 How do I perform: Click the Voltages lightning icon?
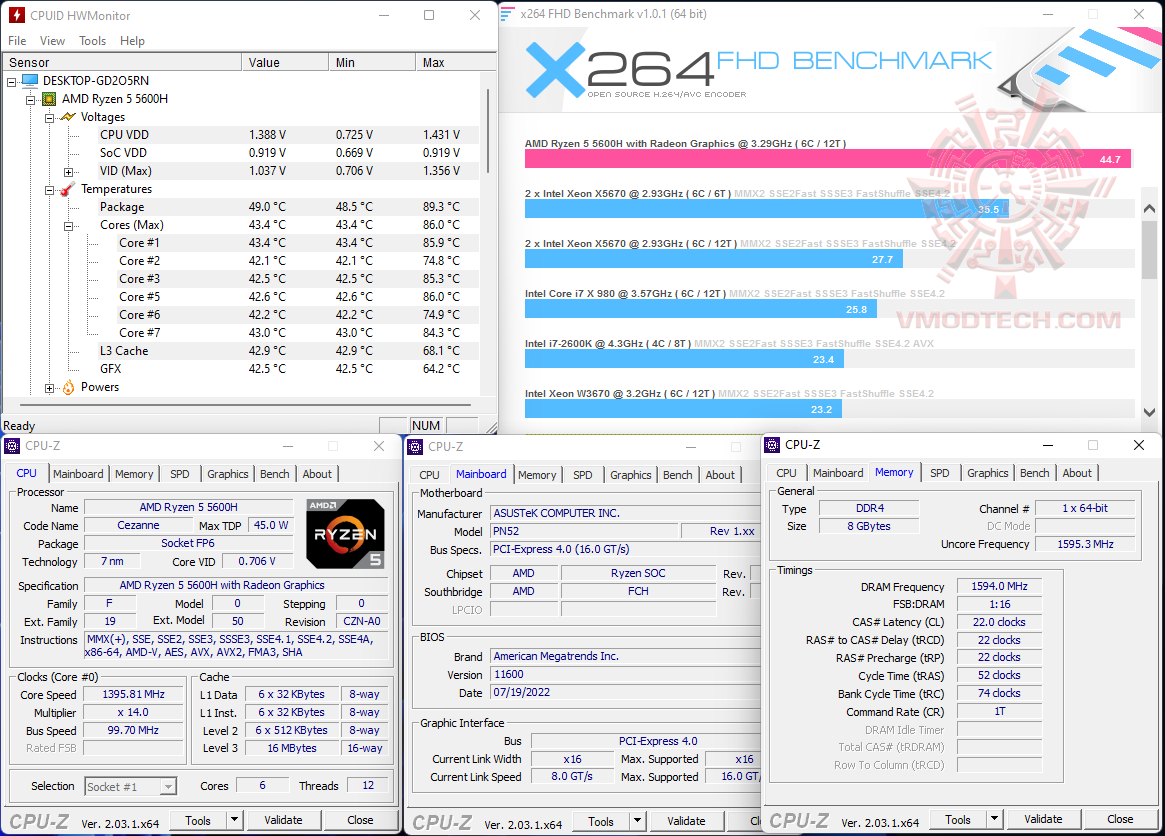click(68, 117)
